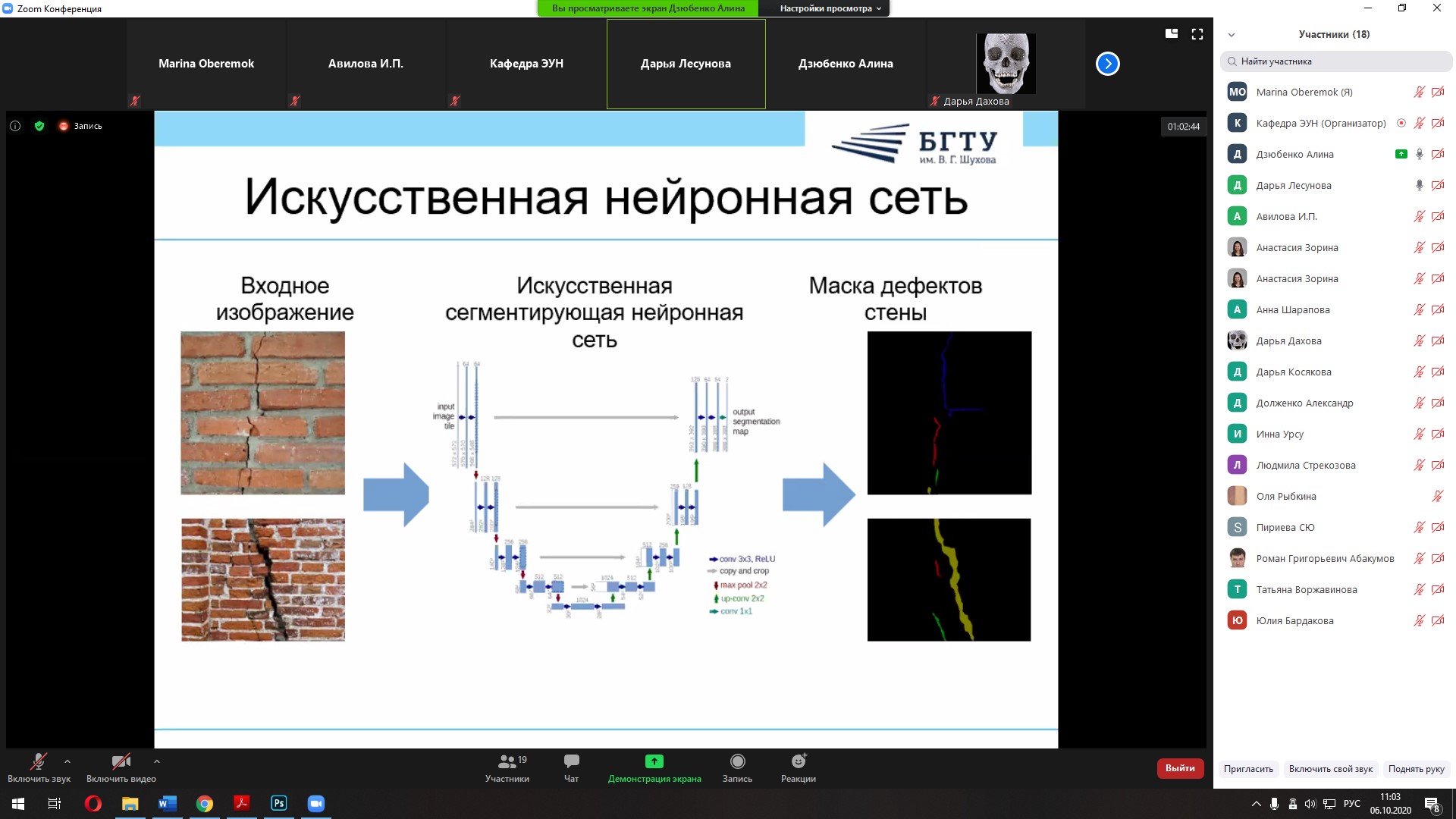Open the Chat panel
This screenshot has height=819, width=1456.
click(571, 767)
